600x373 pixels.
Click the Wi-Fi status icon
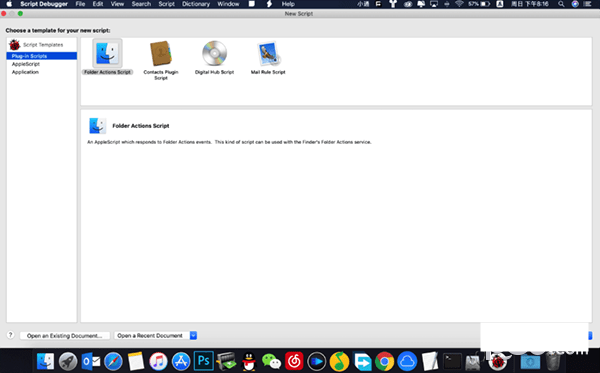pyautogui.click(x=459, y=4)
